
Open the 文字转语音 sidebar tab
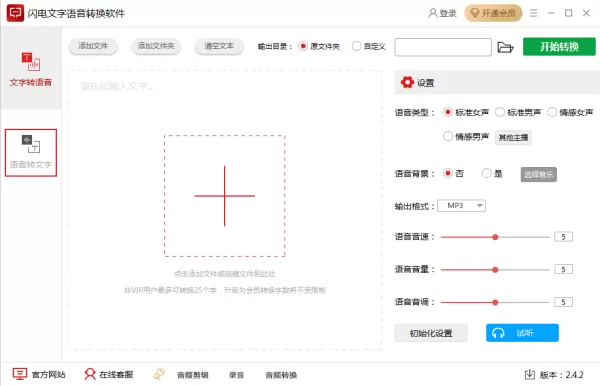(x=31, y=69)
